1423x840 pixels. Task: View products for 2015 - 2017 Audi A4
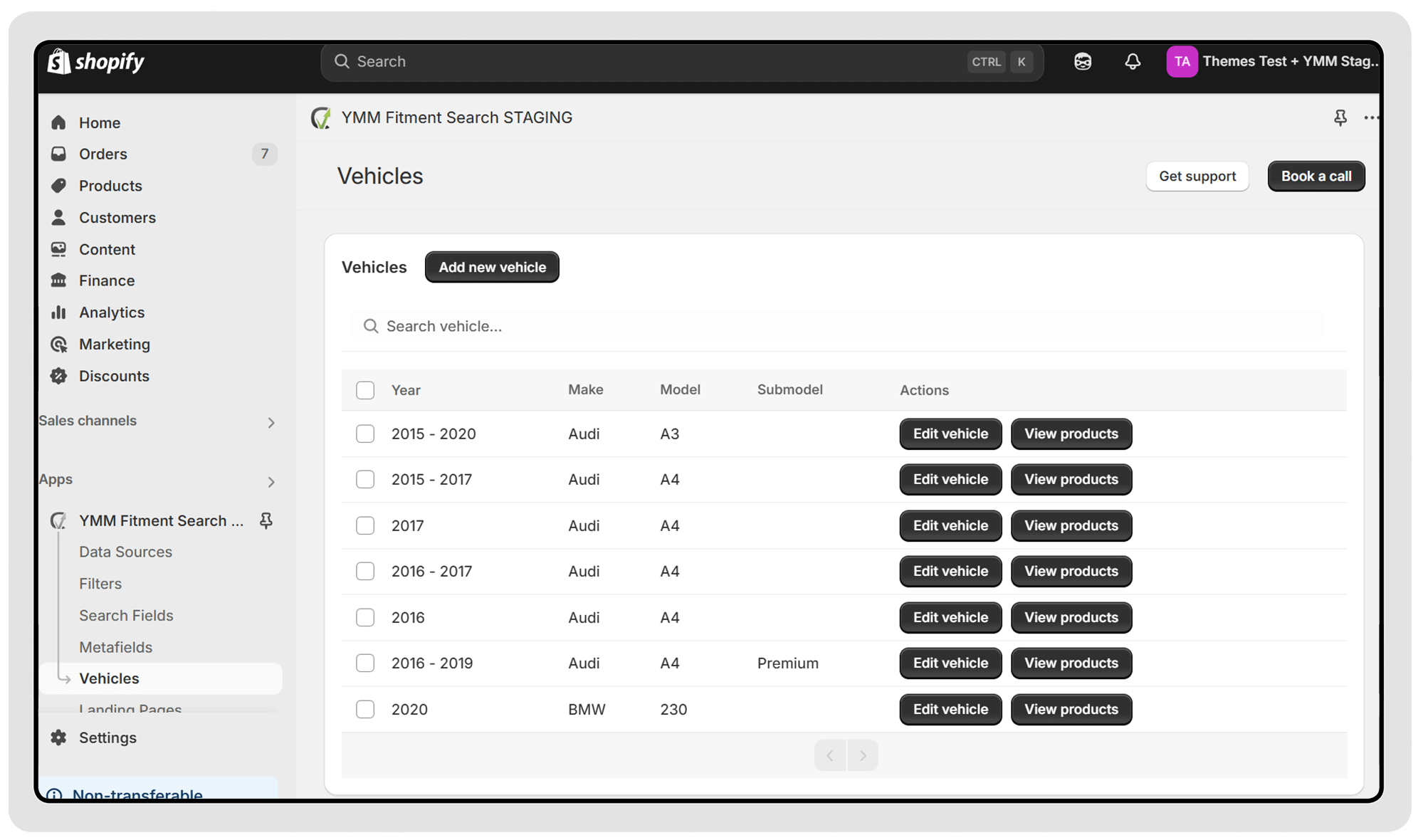(1071, 479)
